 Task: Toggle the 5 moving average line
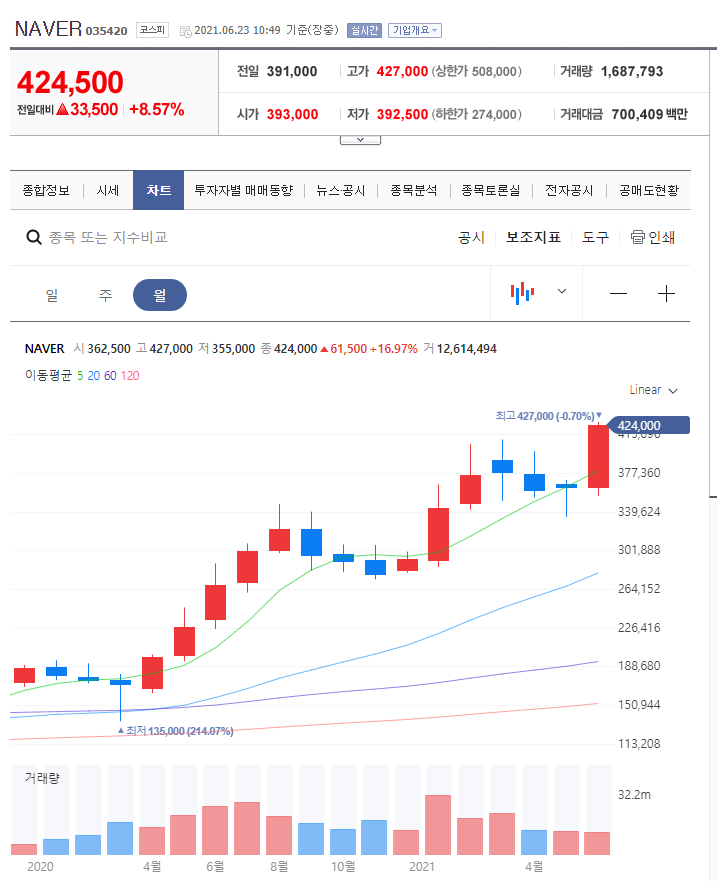[x=80, y=376]
